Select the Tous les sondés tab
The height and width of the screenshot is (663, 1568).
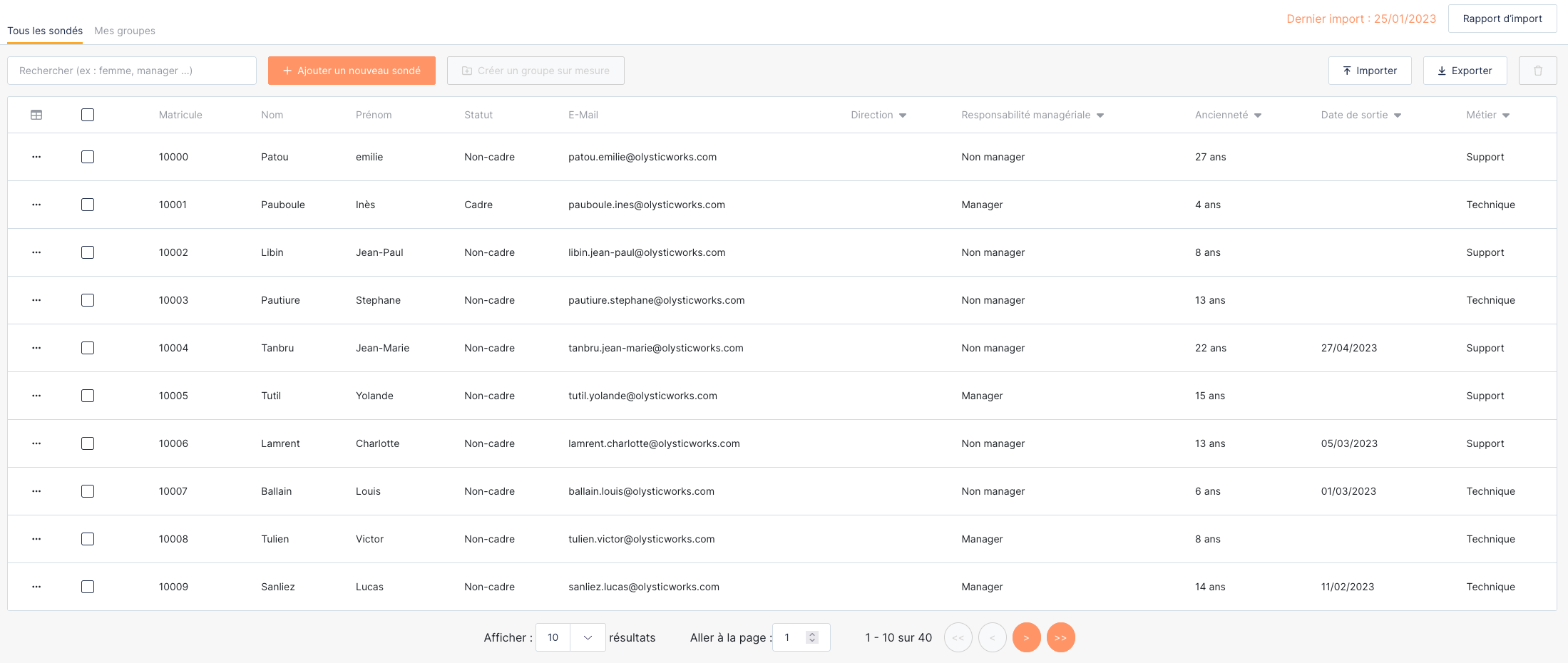tap(45, 31)
